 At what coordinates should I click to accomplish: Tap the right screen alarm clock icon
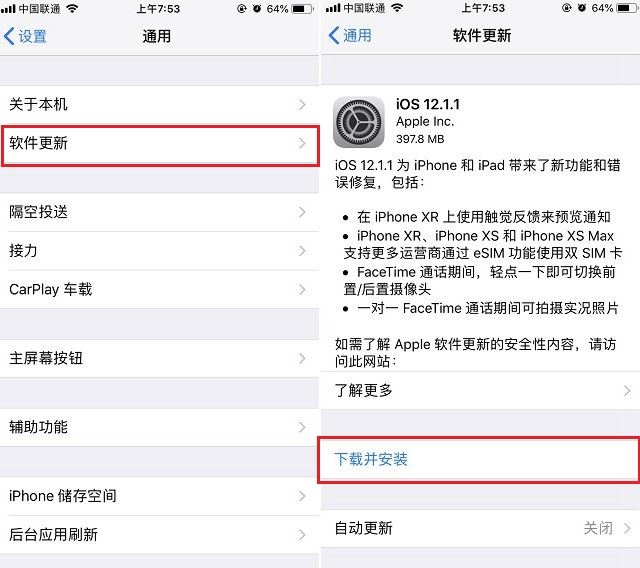[x=582, y=8]
